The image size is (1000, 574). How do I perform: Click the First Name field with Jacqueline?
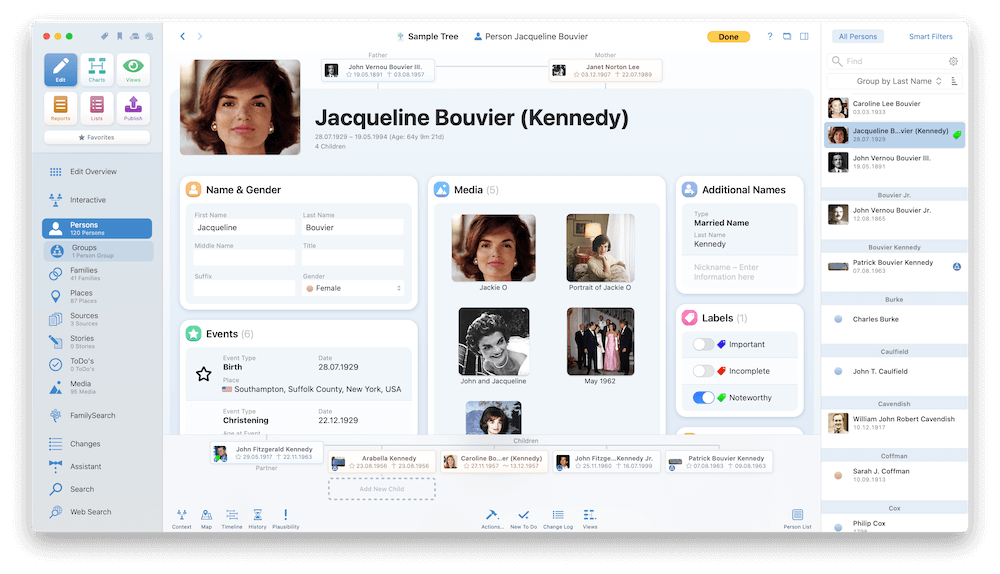(244, 228)
